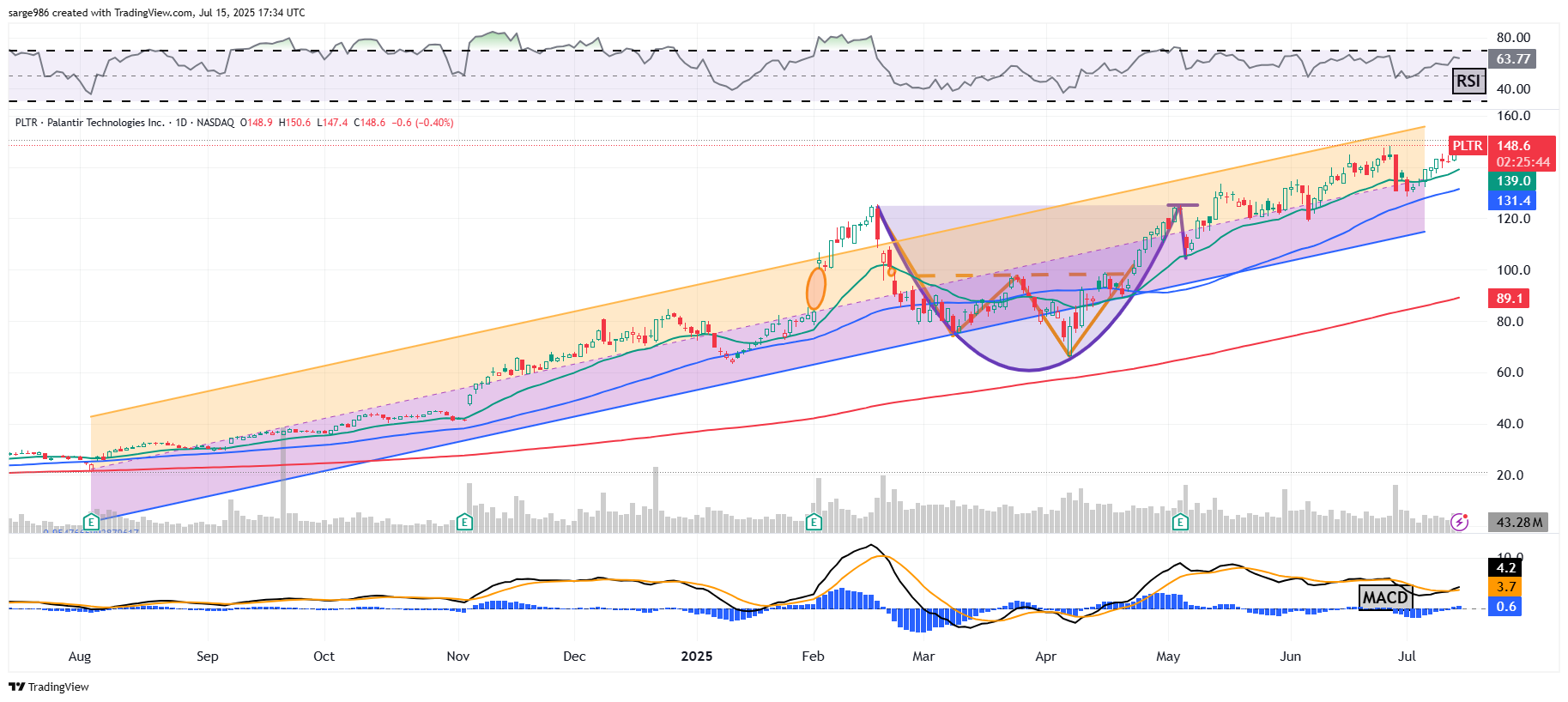1568x702 pixels.
Task: Click the countdown timer 02:25:44
Action: coord(1522,162)
